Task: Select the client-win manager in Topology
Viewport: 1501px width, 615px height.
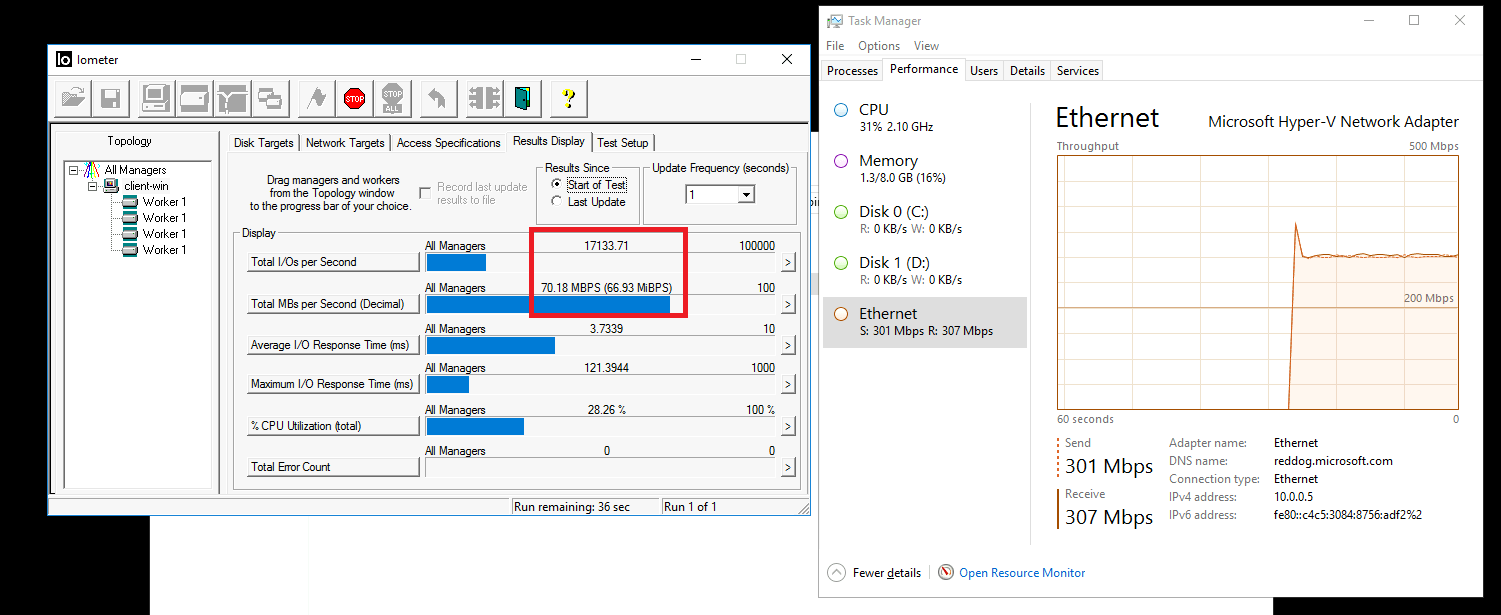Action: tap(147, 186)
